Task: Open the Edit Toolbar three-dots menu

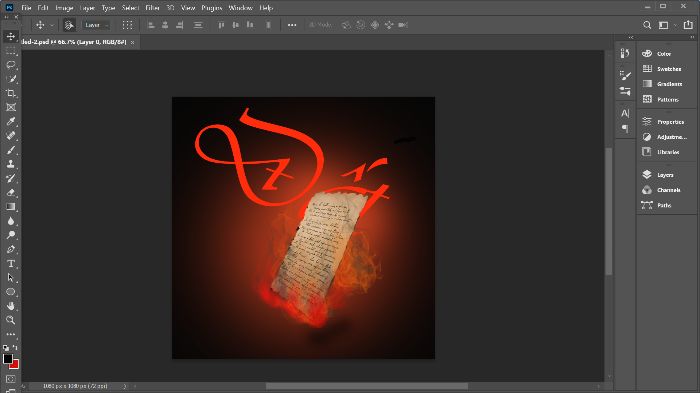Action: pyautogui.click(x=11, y=334)
